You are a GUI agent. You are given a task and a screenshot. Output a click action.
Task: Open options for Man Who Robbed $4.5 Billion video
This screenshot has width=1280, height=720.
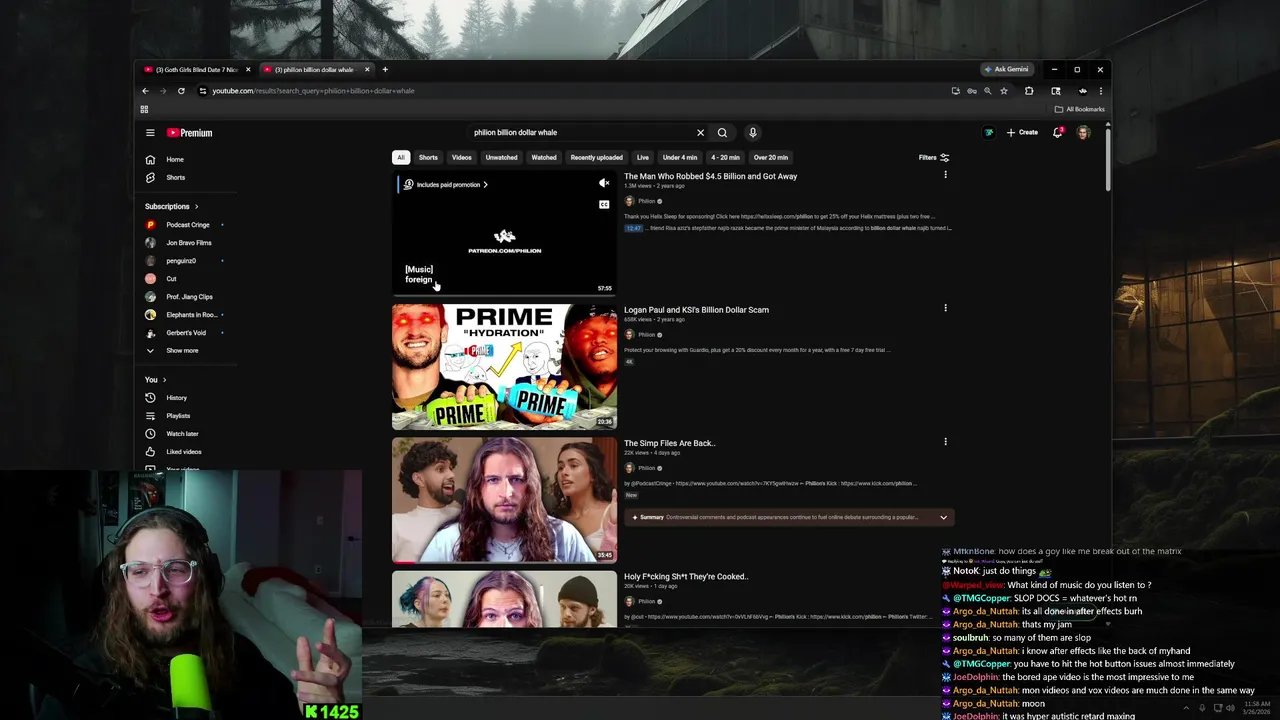click(x=945, y=175)
